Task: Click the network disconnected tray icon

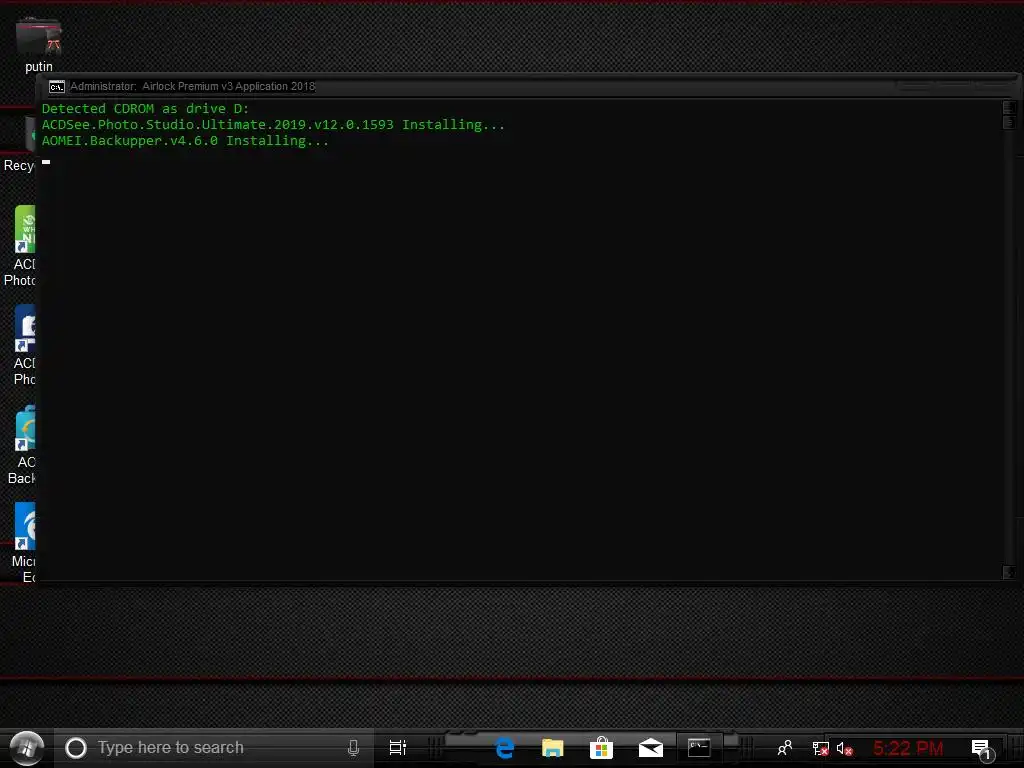Action: (x=820, y=748)
